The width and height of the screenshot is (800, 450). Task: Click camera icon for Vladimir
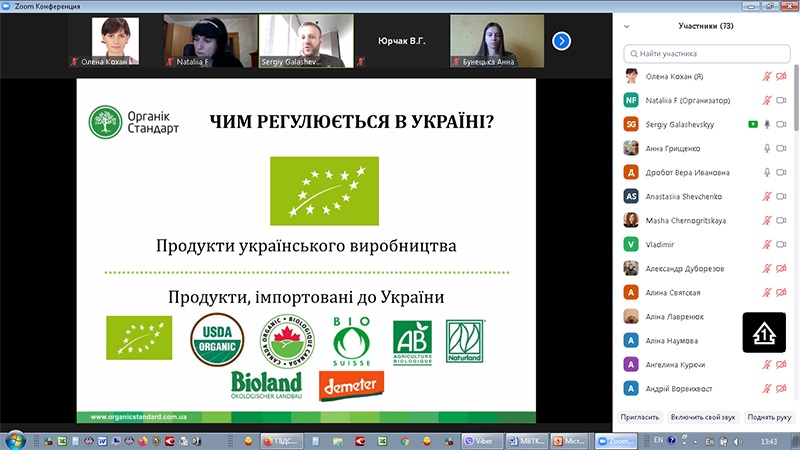pos(781,244)
